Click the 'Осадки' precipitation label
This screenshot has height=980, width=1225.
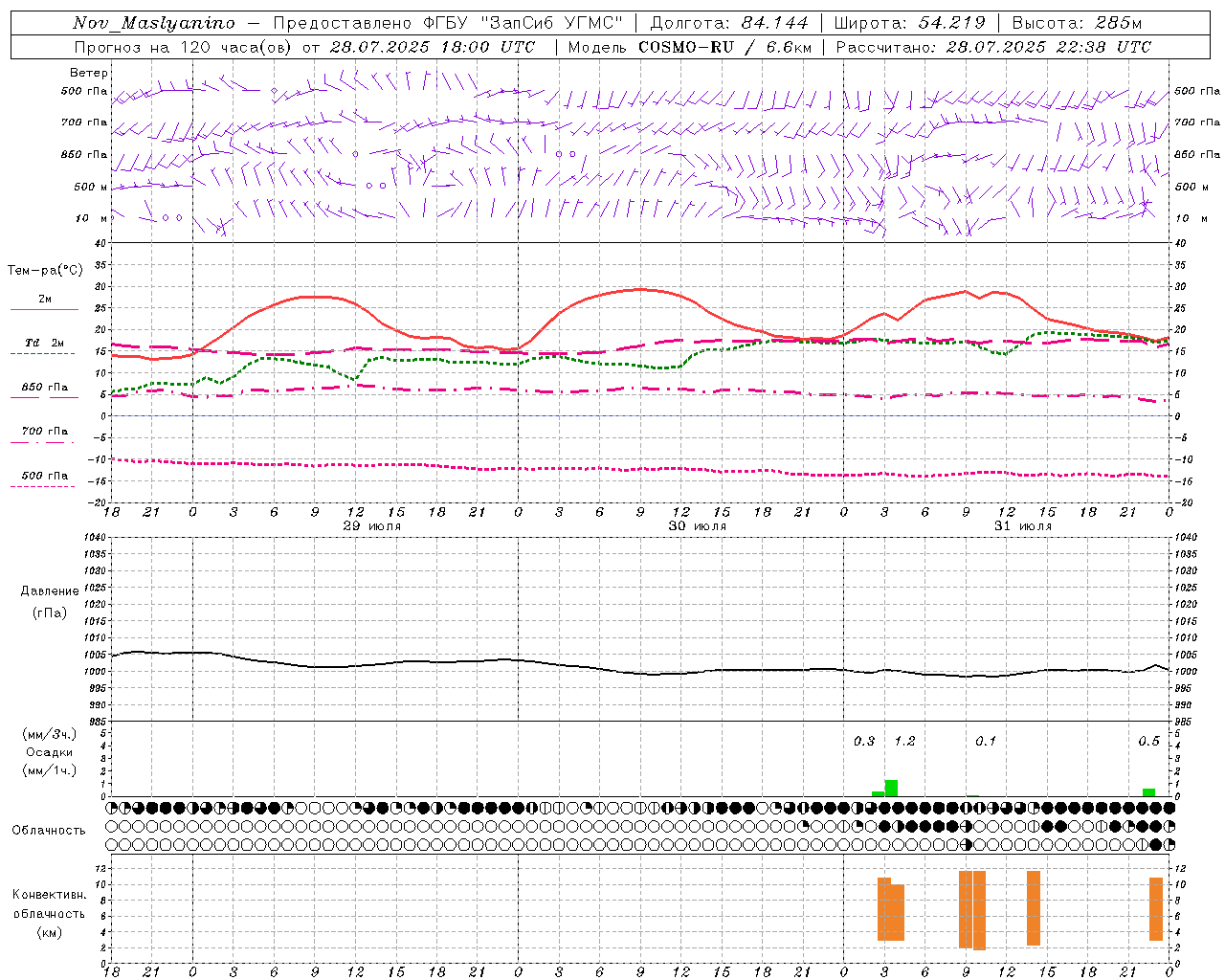click(50, 752)
